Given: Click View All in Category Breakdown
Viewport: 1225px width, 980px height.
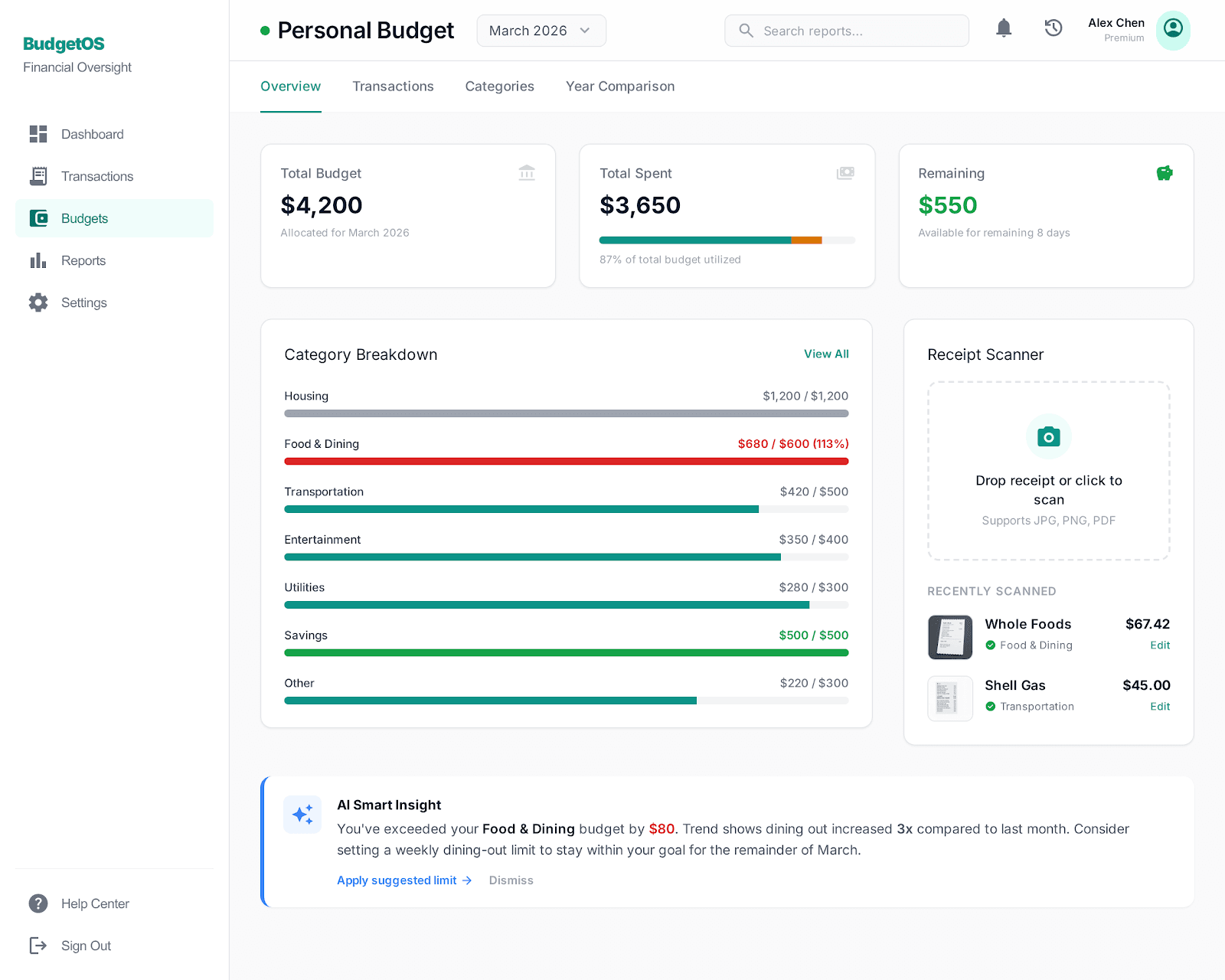Looking at the screenshot, I should pyautogui.click(x=825, y=354).
